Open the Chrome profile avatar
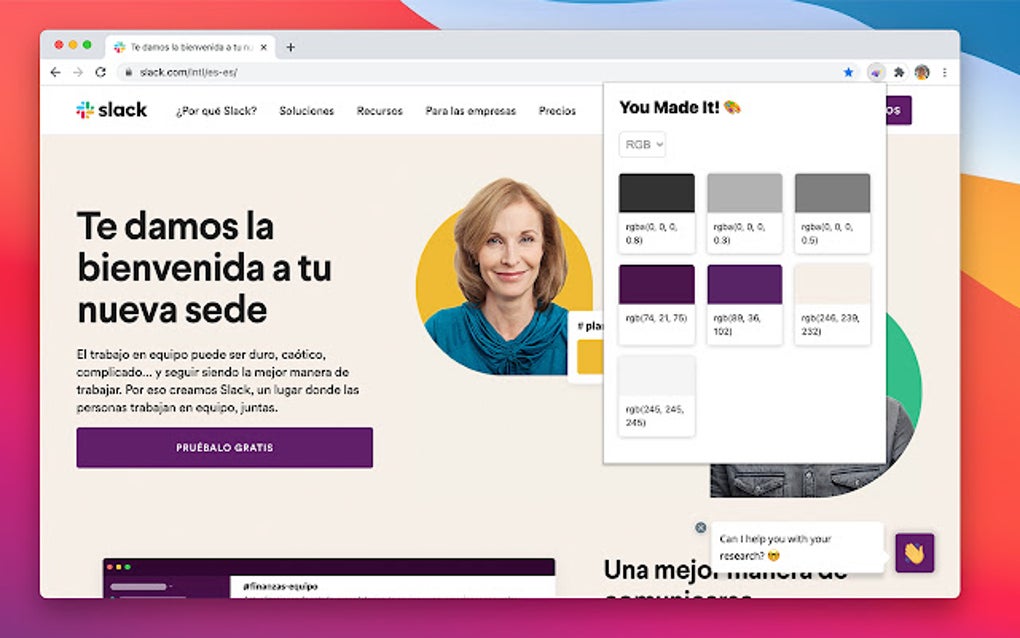This screenshot has width=1020, height=638. point(921,72)
